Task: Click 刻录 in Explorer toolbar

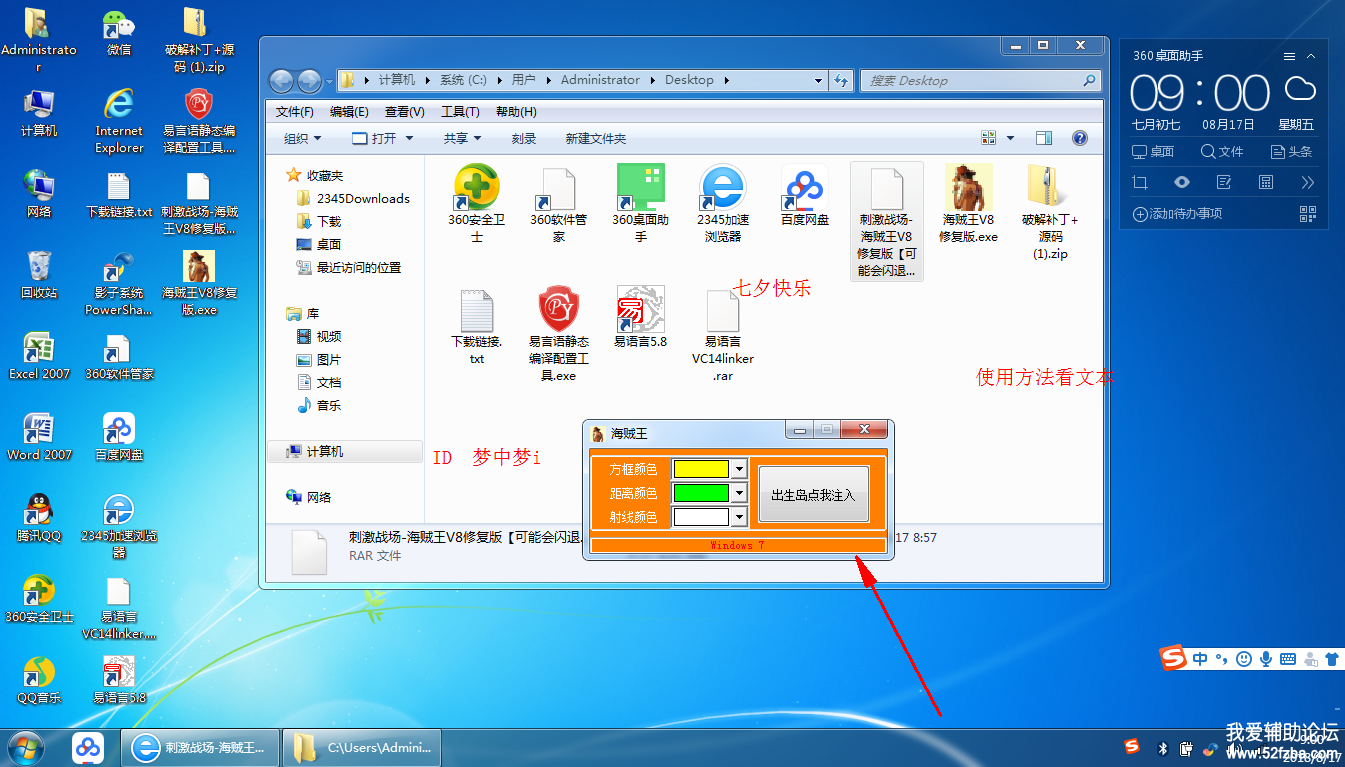Action: [x=524, y=139]
